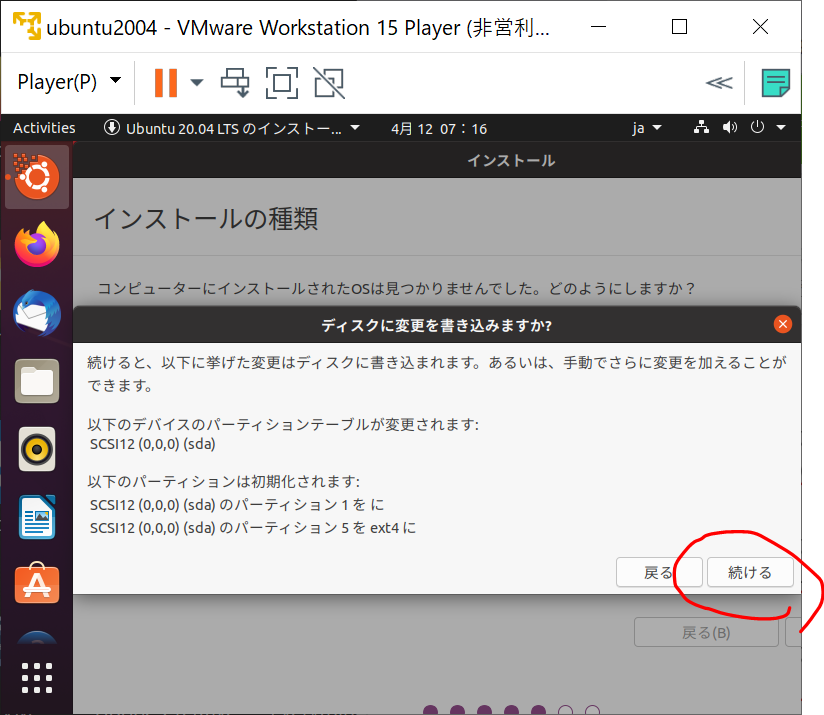Expand the pause power options arrow
The width and height of the screenshot is (824, 715).
click(x=197, y=82)
